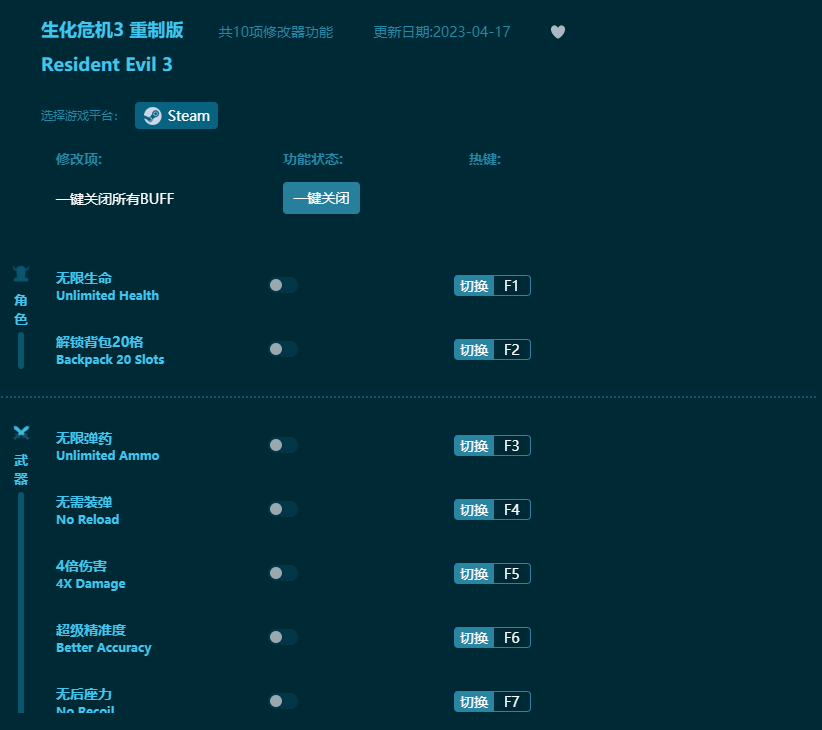Viewport: 822px width, 730px height.
Task: Toggle the No Recoil switch
Action: (x=283, y=701)
